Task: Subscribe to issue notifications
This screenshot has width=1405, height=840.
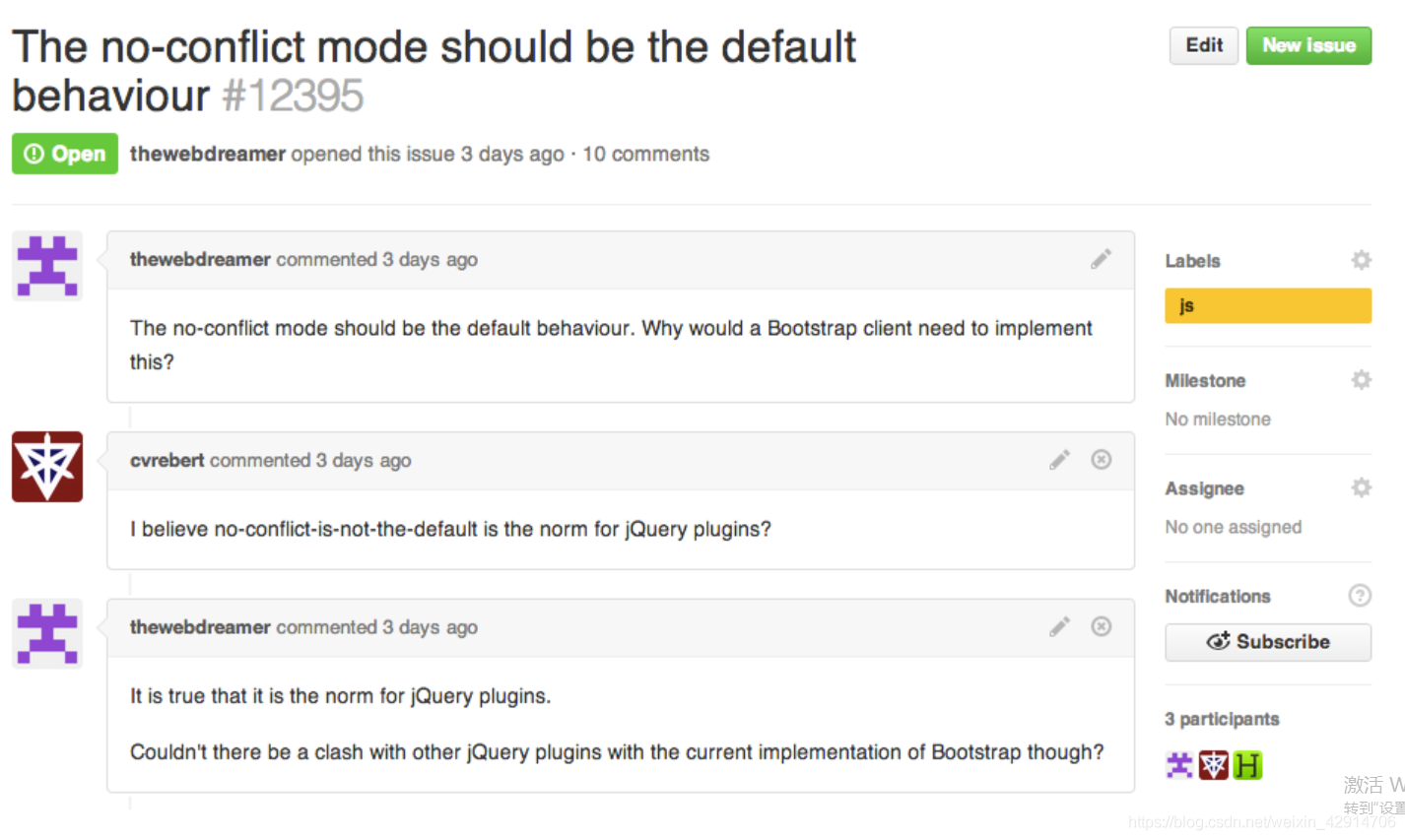Action: [x=1268, y=642]
